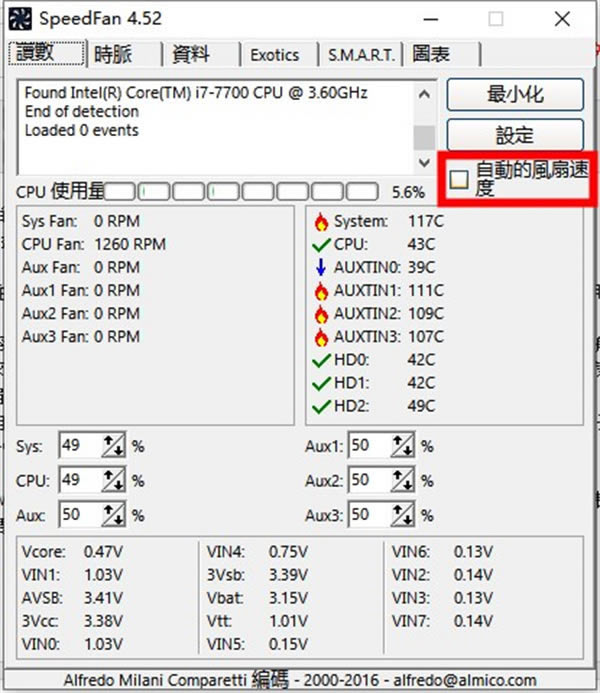Click the Aux fan speed spinner arrows

click(114, 514)
